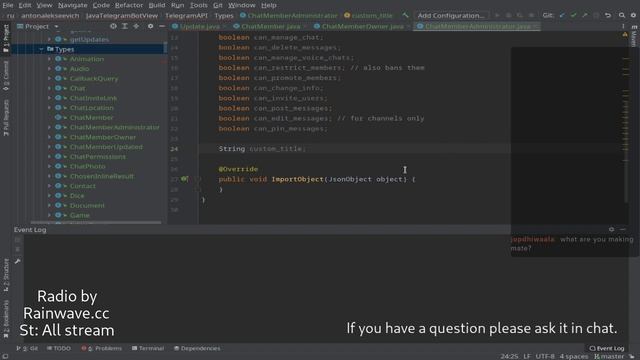The image size is (640, 360).
Task: Click 4 spaces indent setting
Action: (573, 356)
